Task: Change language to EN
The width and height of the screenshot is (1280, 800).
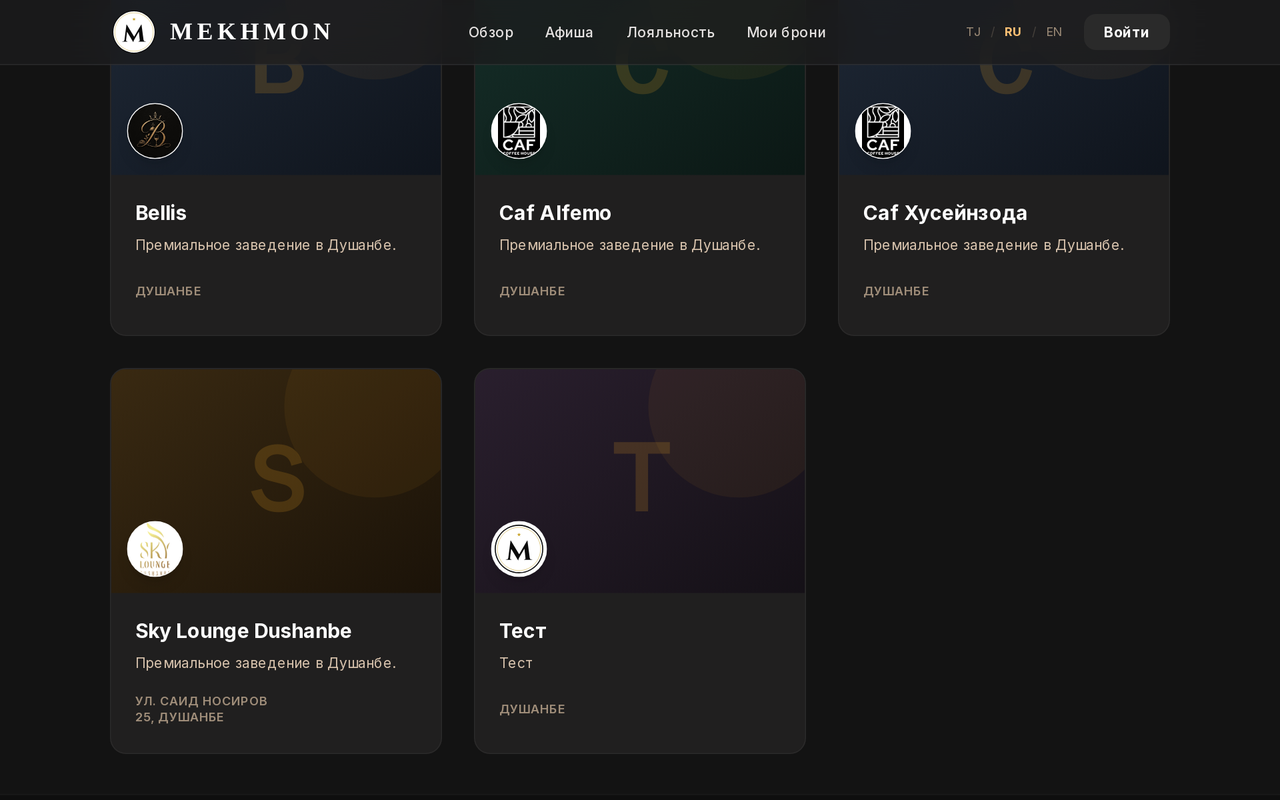Action: click(x=1054, y=32)
